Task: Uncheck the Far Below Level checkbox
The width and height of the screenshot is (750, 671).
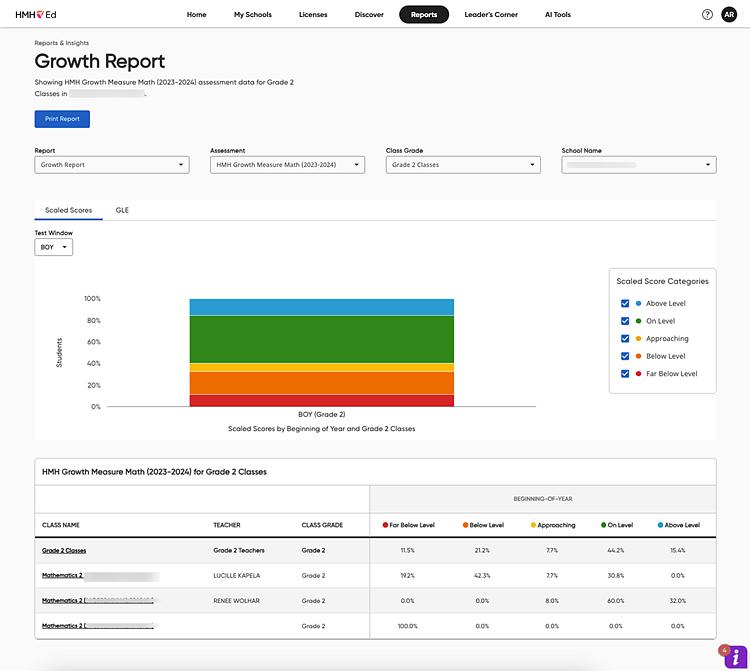Action: [x=625, y=374]
